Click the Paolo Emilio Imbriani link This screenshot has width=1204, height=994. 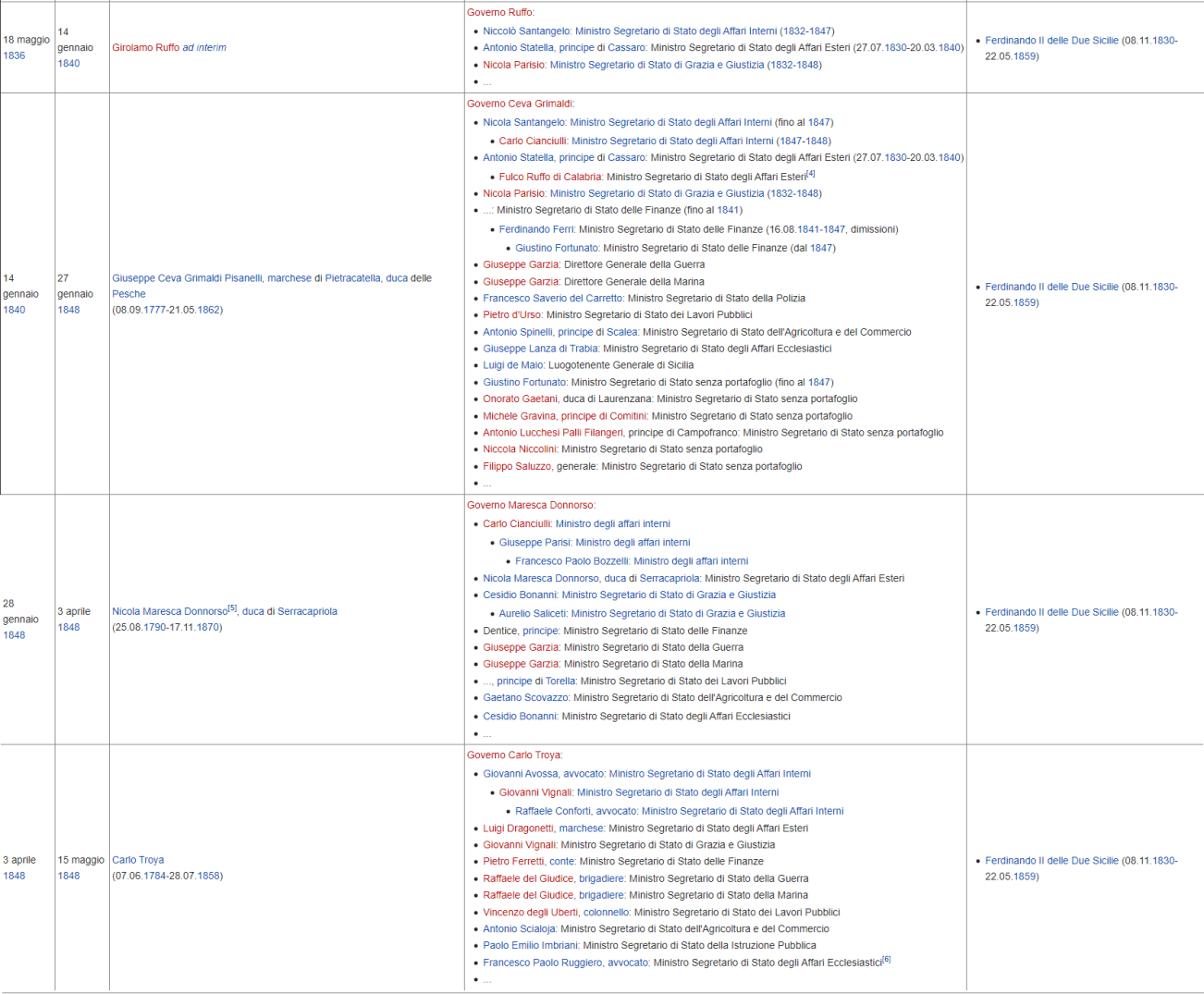[531, 946]
